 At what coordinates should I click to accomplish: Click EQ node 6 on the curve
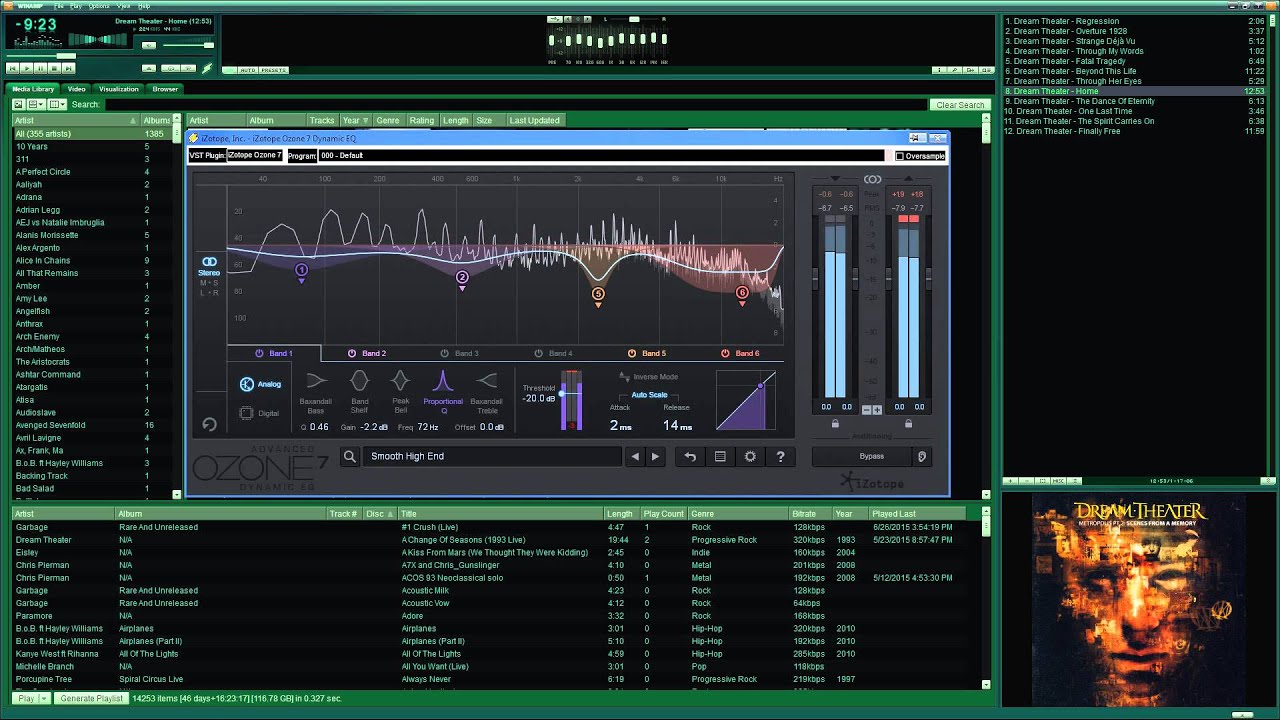[x=742, y=293]
